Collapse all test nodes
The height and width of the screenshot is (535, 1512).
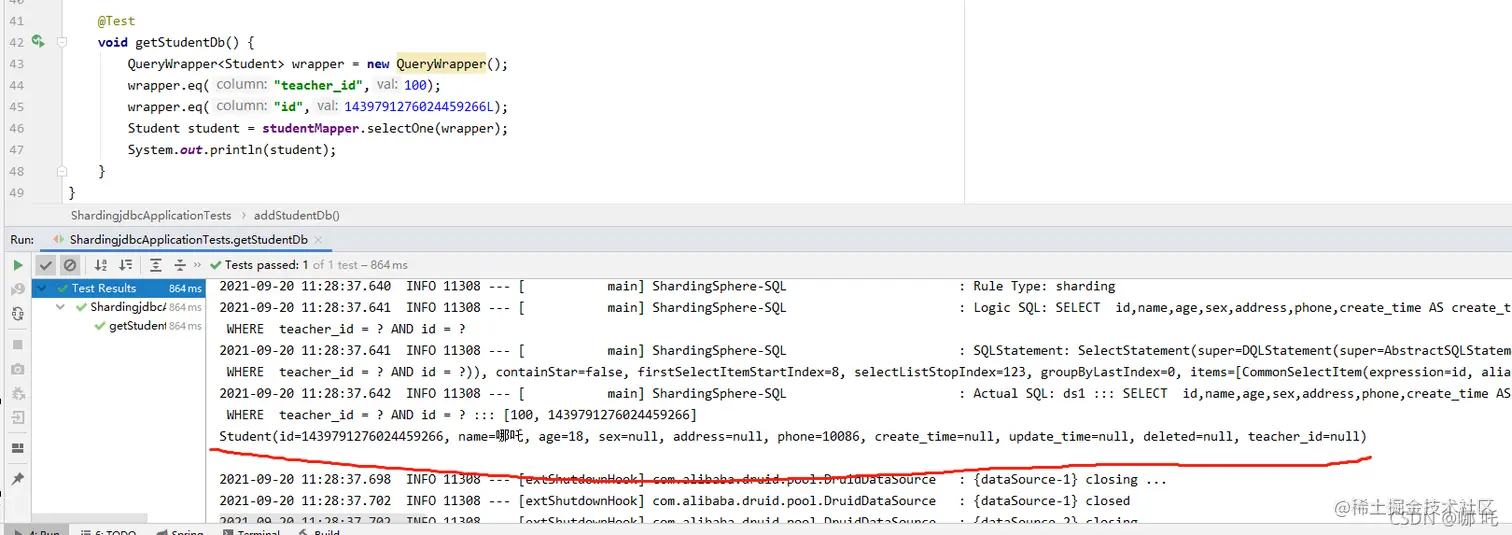click(x=180, y=265)
